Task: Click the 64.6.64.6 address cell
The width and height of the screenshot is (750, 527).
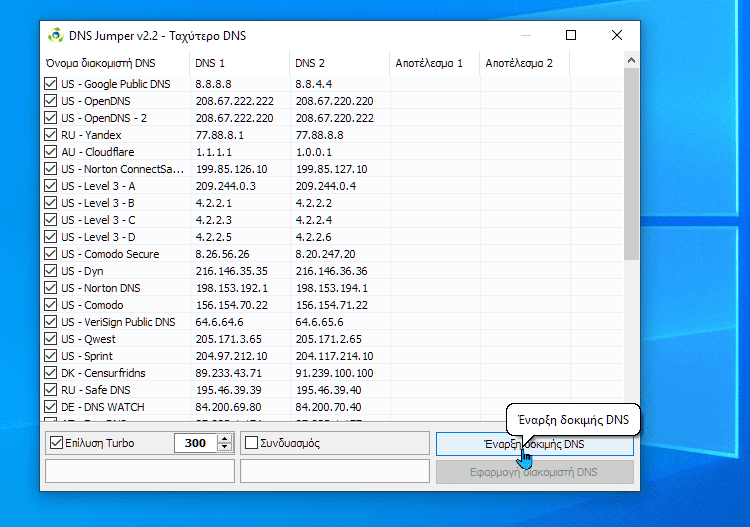Action: click(x=220, y=322)
